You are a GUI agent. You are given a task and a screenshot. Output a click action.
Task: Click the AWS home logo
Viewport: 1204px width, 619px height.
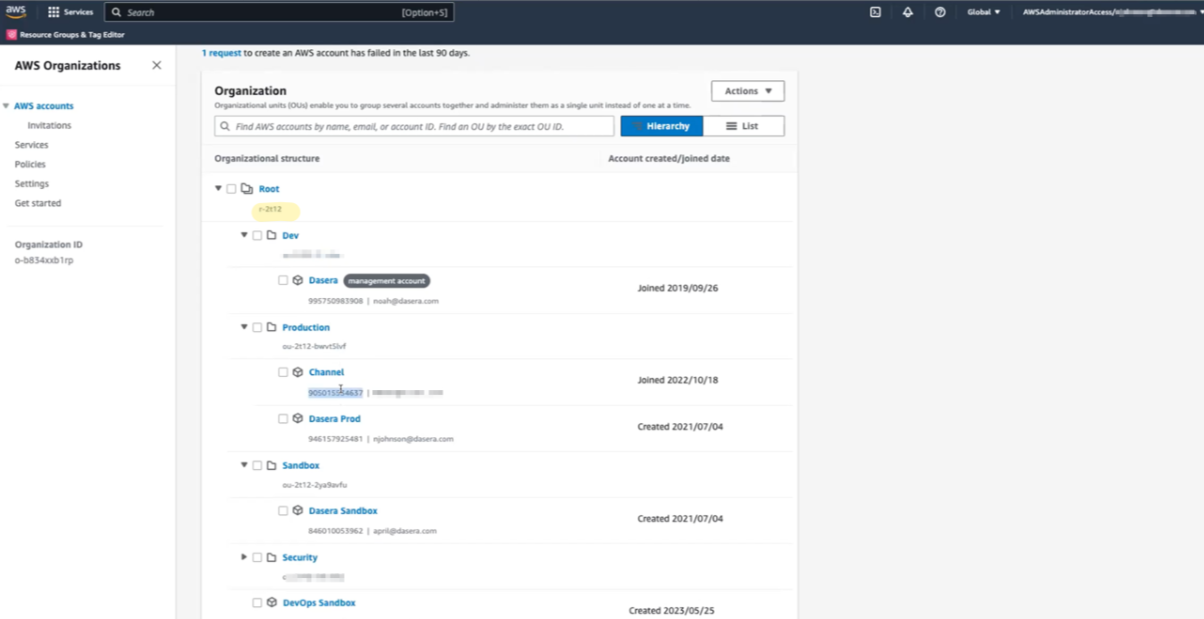(x=14, y=12)
